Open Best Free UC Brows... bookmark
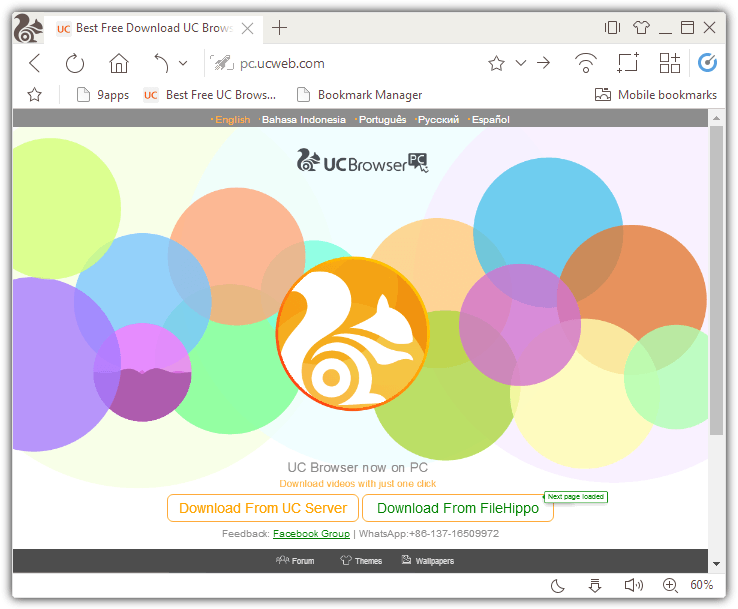The width and height of the screenshot is (738, 609). [x=210, y=95]
